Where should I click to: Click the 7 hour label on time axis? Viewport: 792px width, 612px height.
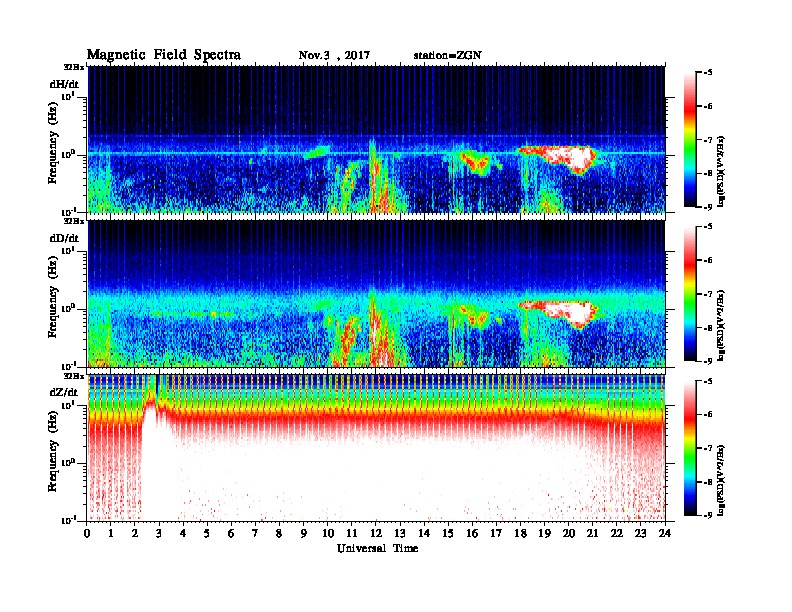tap(256, 534)
